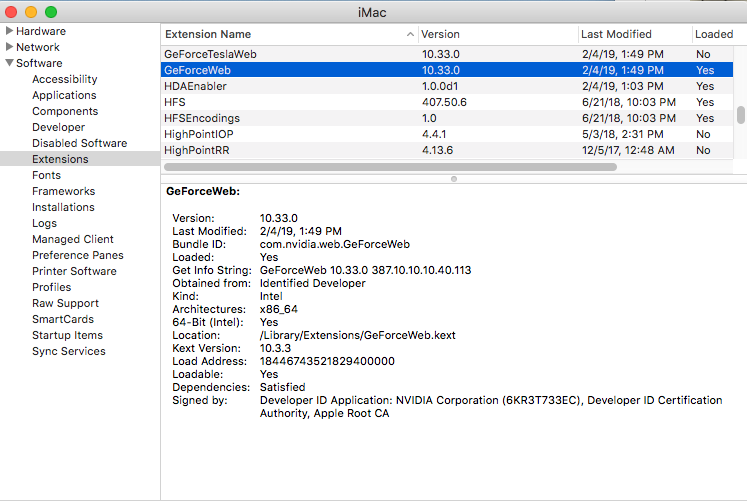This screenshot has width=747, height=501.
Task: Zoom the iMac window with green button
Action: pyautogui.click(x=51, y=12)
